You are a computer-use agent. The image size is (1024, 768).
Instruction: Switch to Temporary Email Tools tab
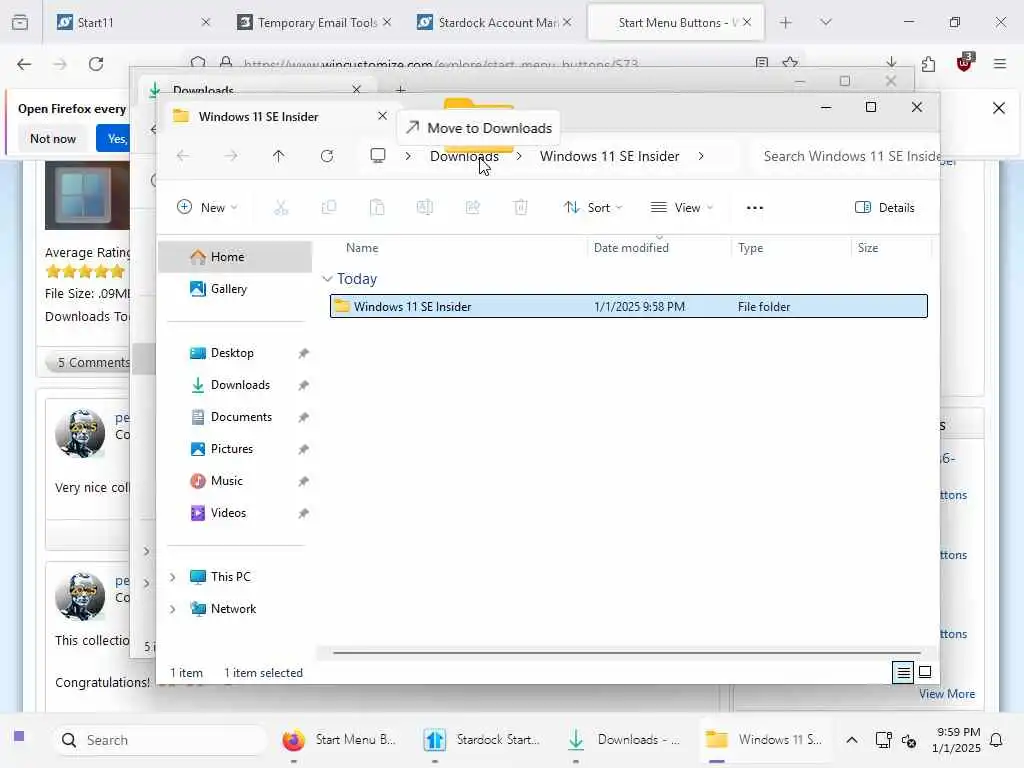click(x=316, y=22)
